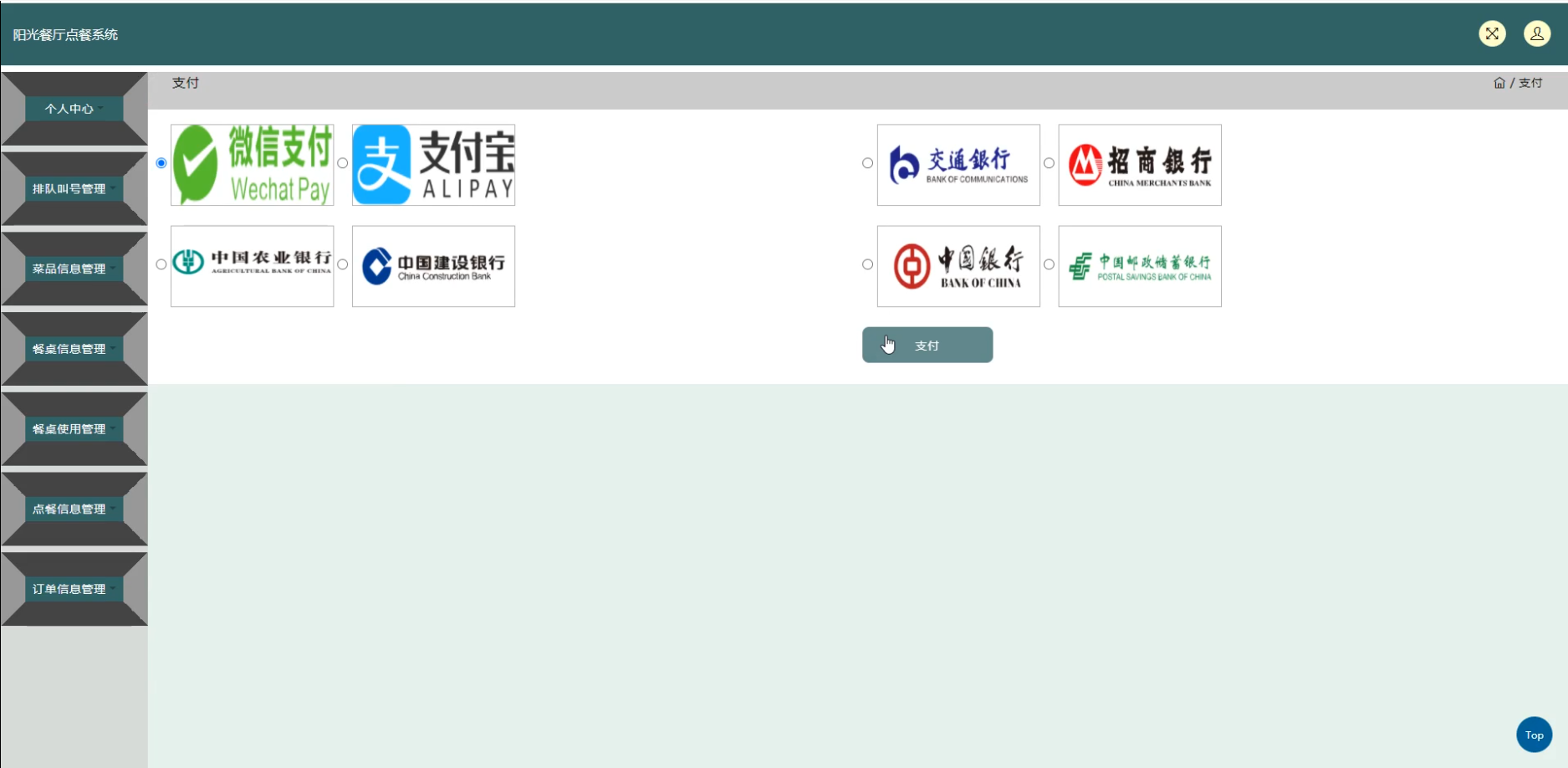
Task: Expand the 点餐信息管理 sidebar menu
Action: click(x=74, y=509)
